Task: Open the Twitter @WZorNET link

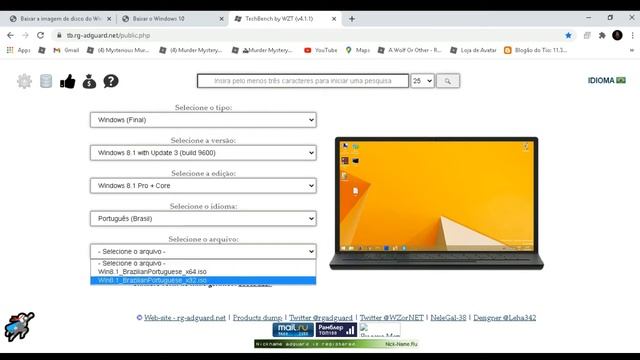Action: (x=391, y=318)
